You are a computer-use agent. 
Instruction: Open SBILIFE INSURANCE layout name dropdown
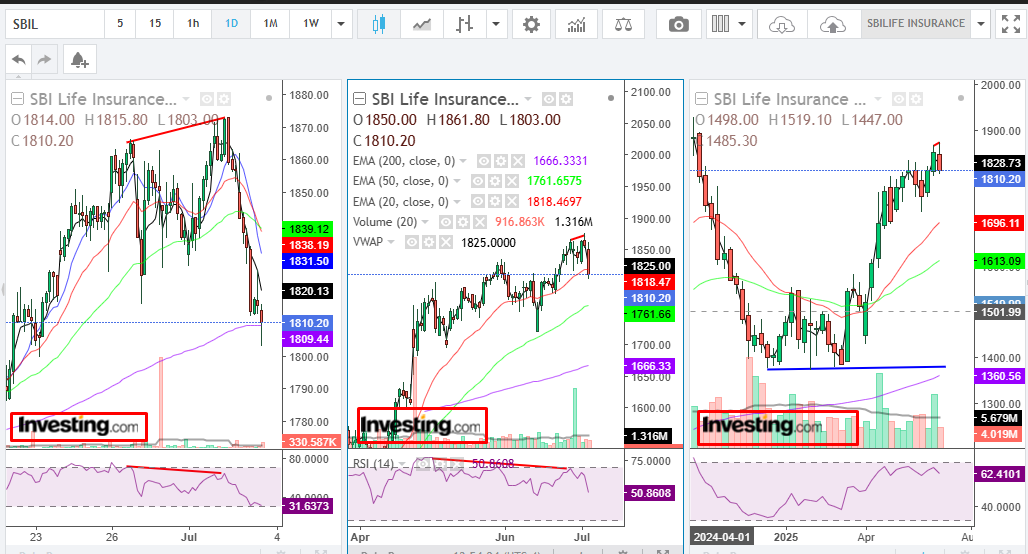click(981, 24)
